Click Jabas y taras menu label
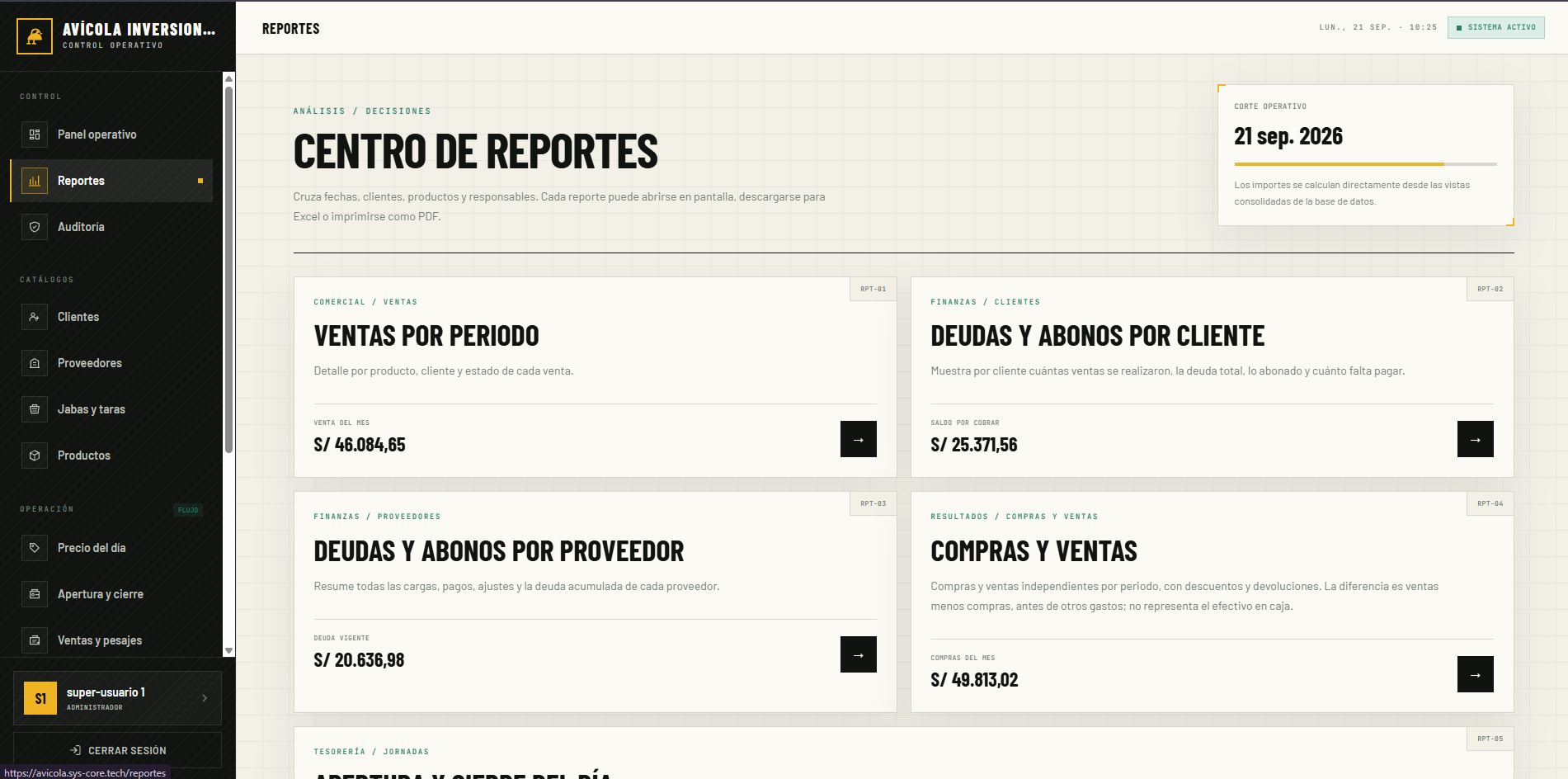Image resolution: width=1568 pixels, height=779 pixels. 92,409
